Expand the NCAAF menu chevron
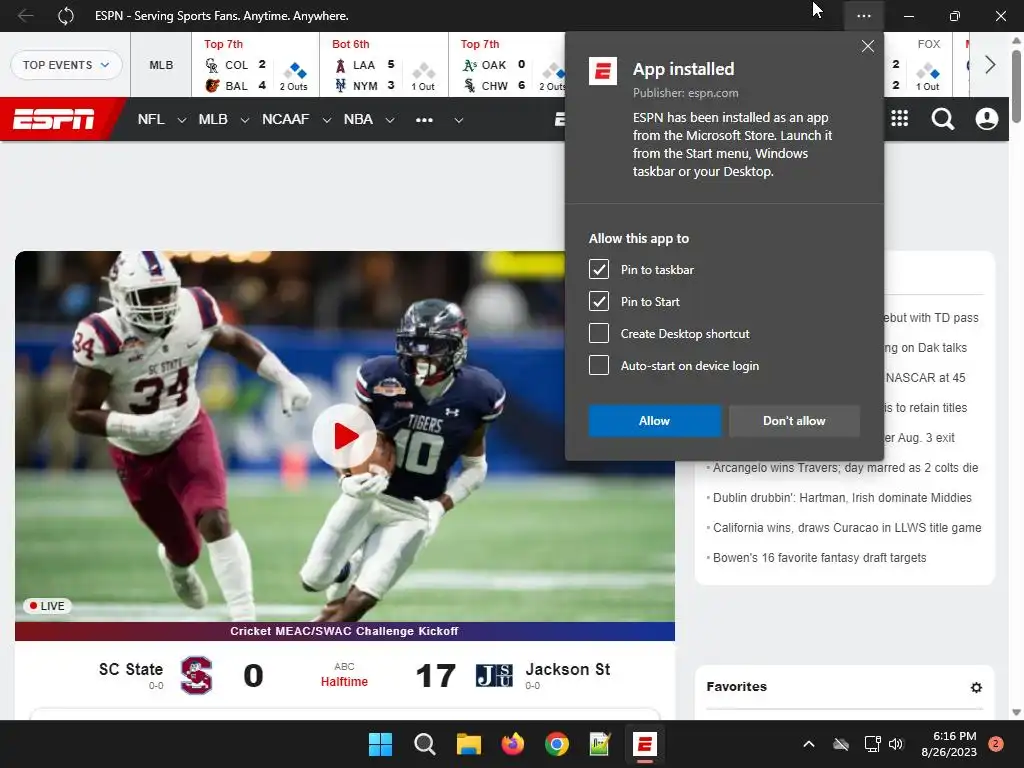 (327, 120)
